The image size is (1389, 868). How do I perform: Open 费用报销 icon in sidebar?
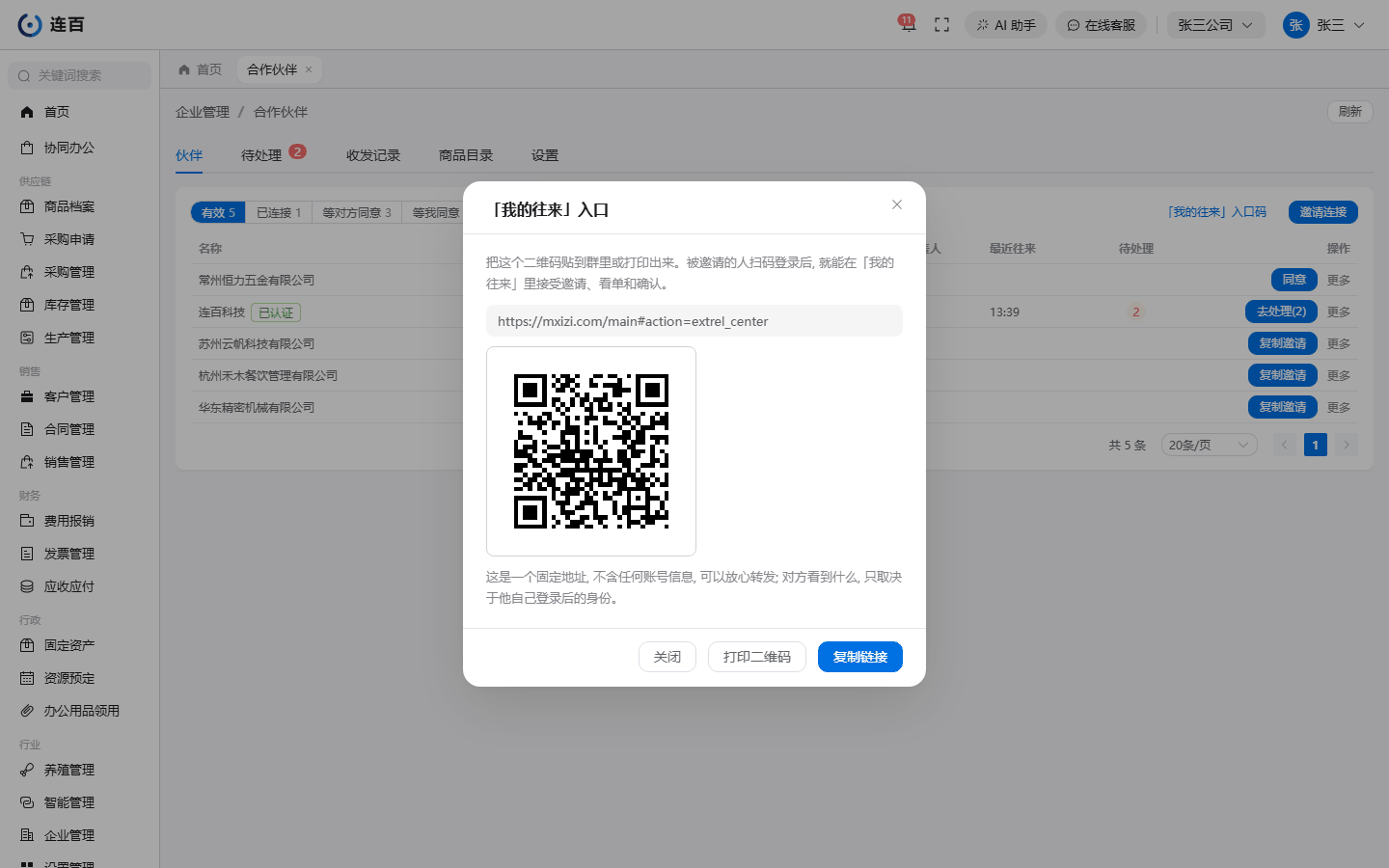click(x=27, y=521)
